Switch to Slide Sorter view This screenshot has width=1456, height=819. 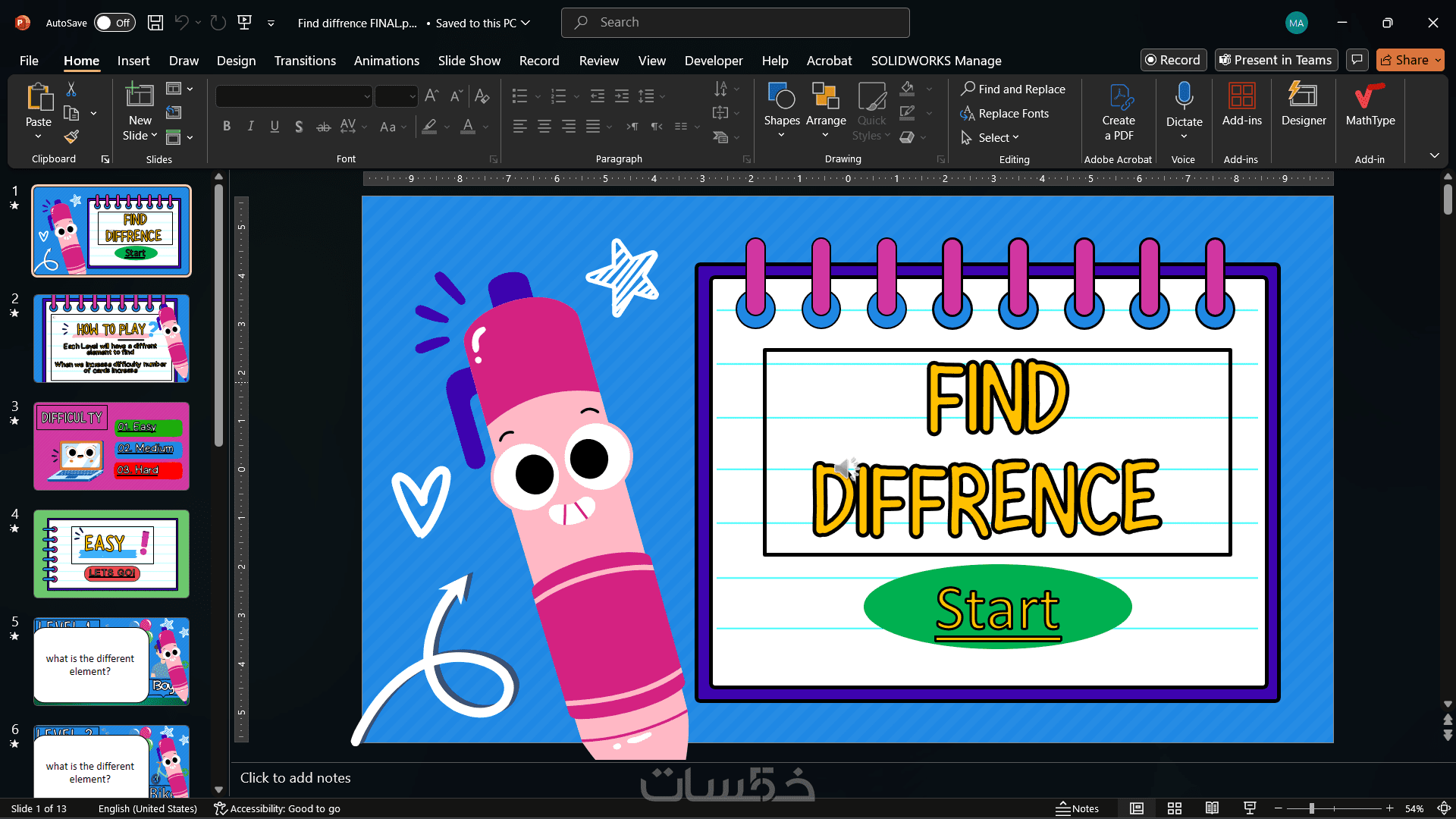tap(1175, 808)
